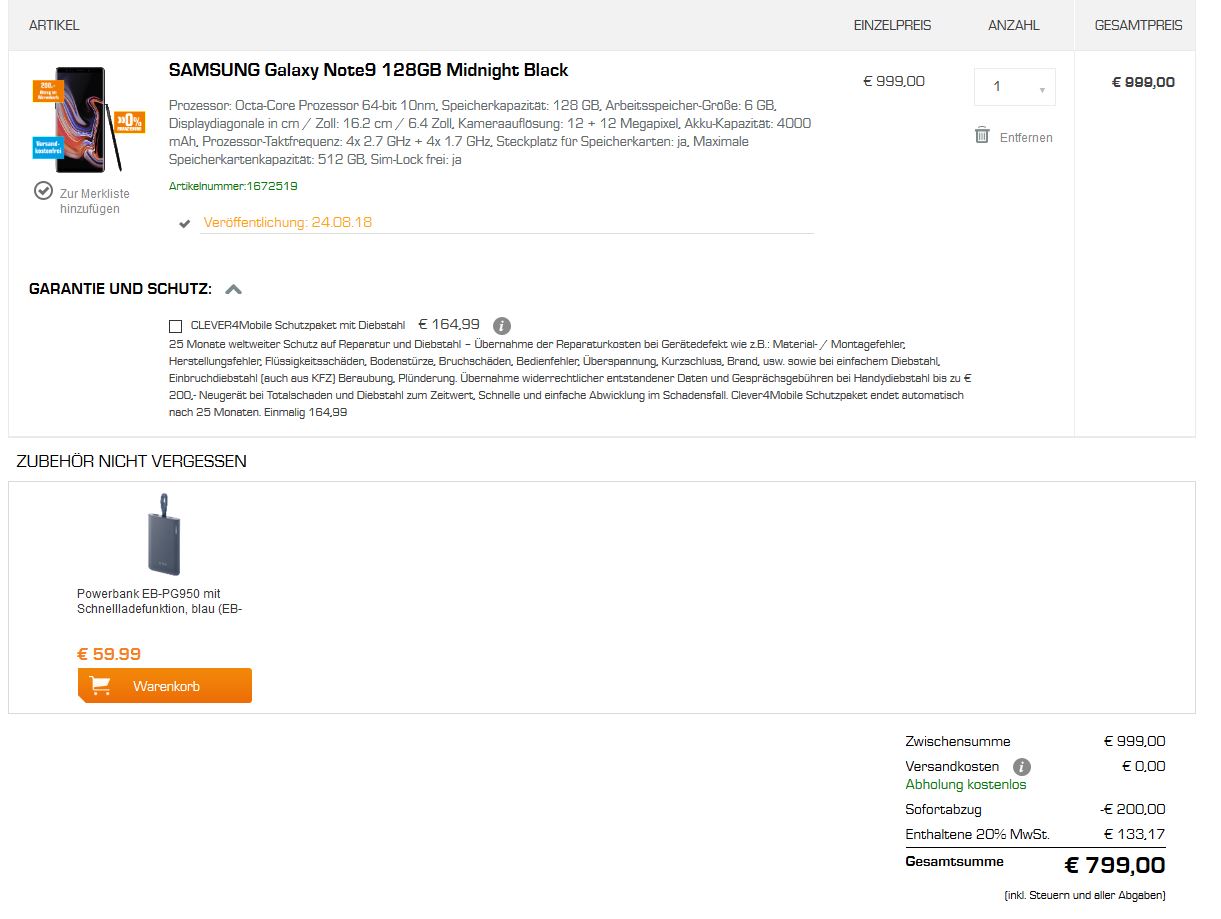
Task: Collapse the Garantie und Schutz section
Action: click(233, 289)
